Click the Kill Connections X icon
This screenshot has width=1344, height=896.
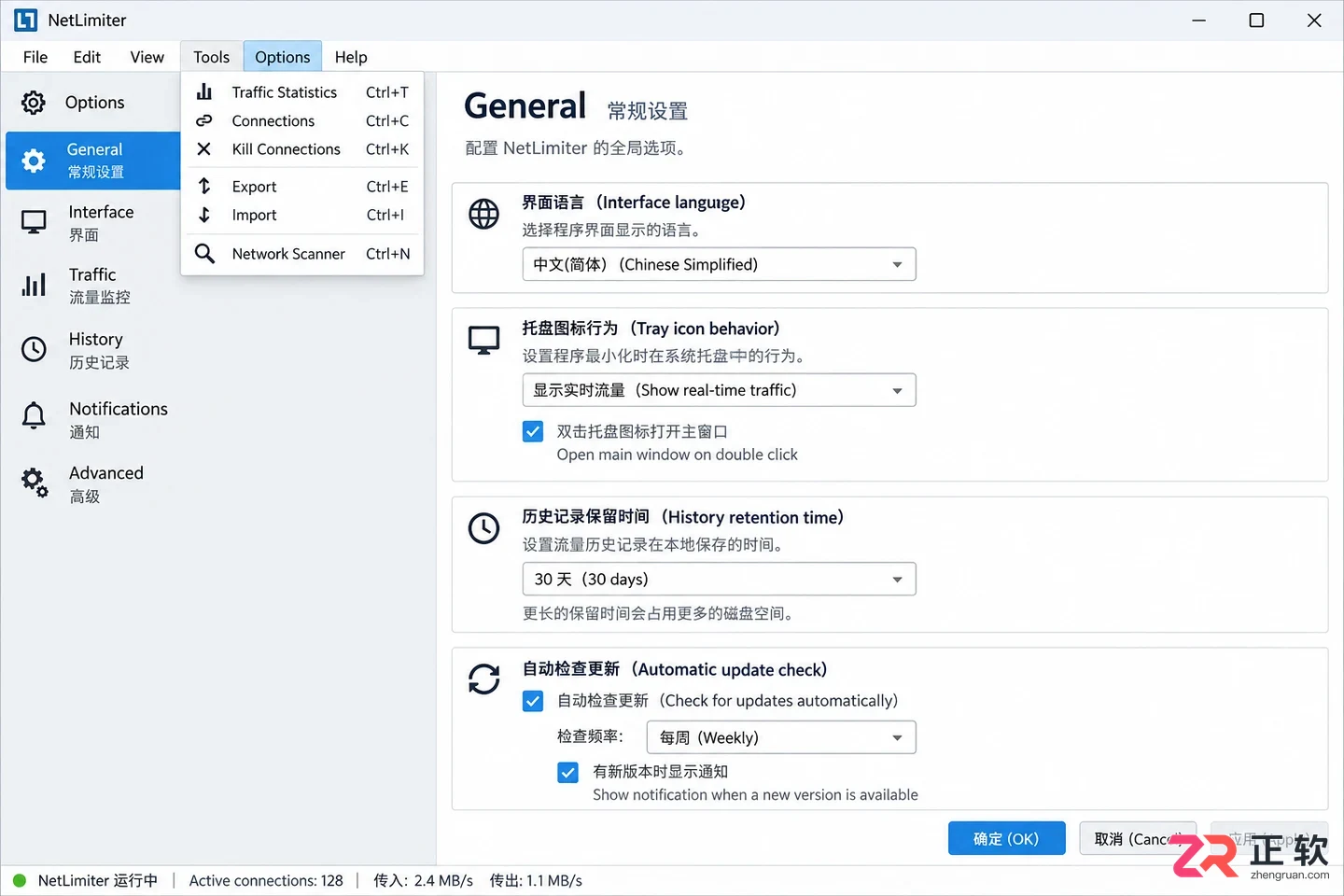pos(204,148)
